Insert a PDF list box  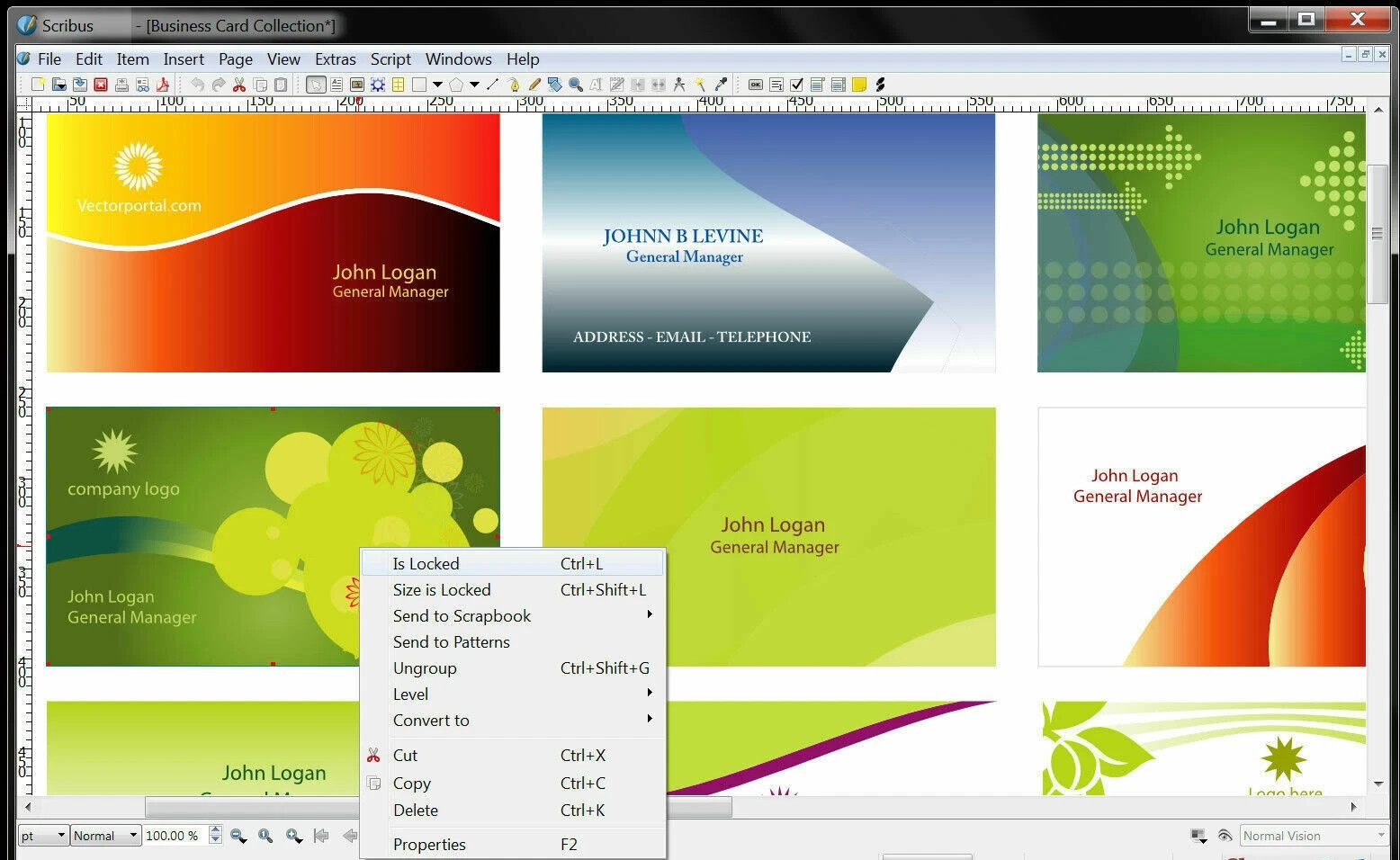click(839, 85)
